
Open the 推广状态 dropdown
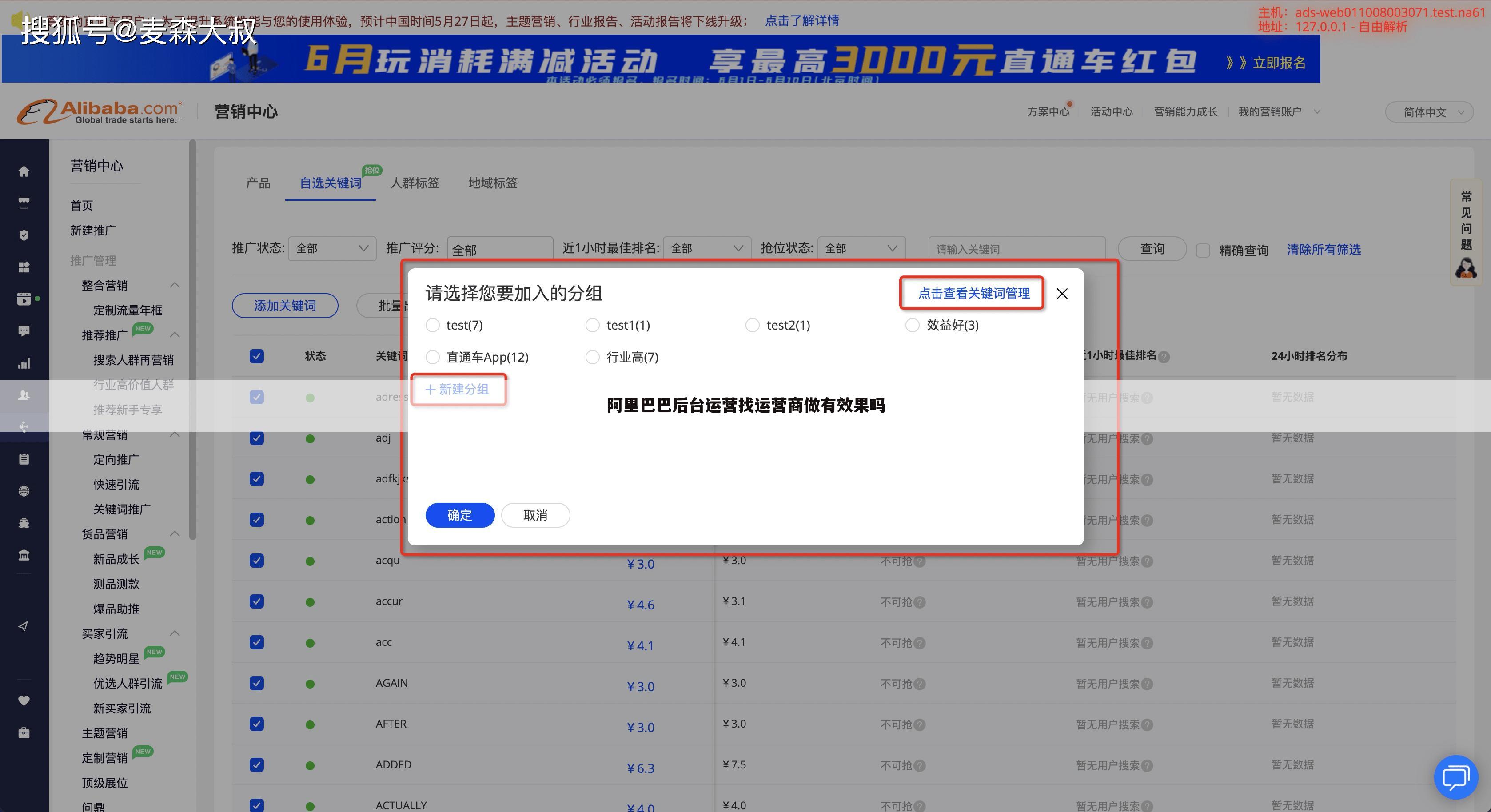click(x=332, y=248)
